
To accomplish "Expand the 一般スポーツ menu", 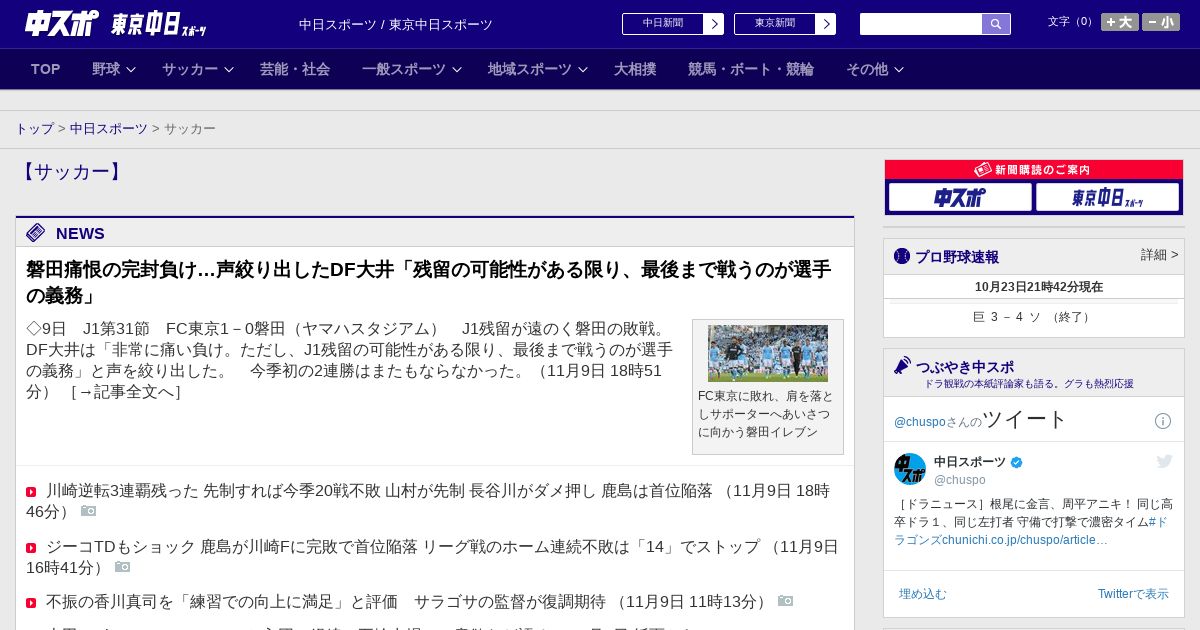I will pos(412,69).
